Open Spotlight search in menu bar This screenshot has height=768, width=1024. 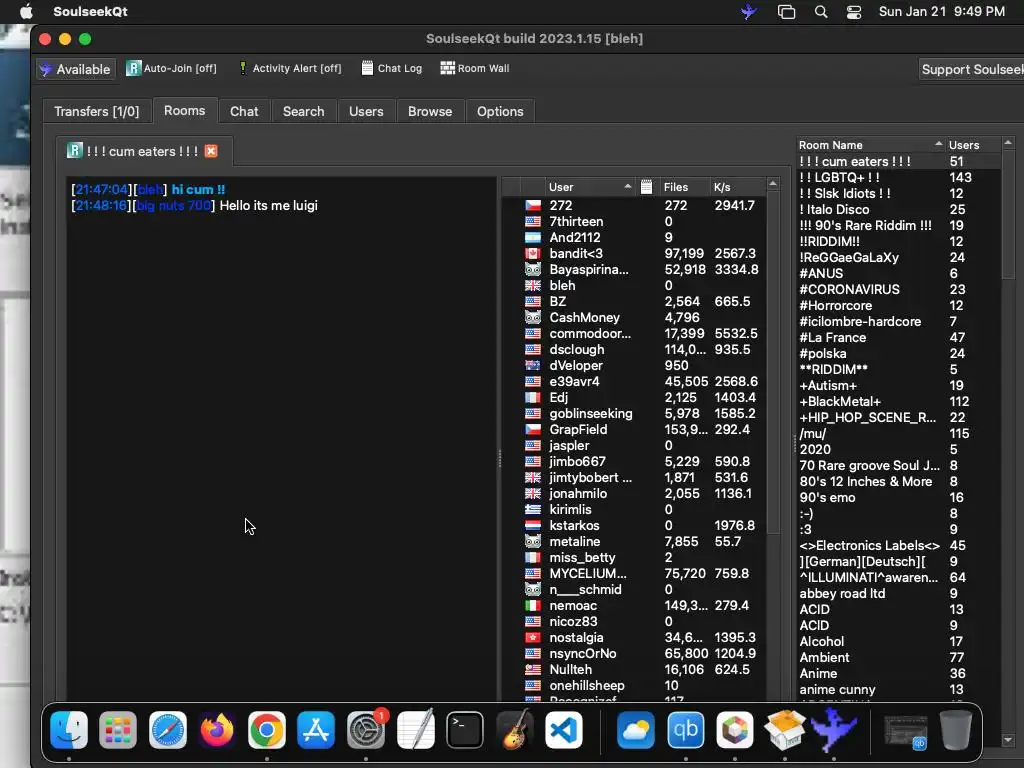821,12
